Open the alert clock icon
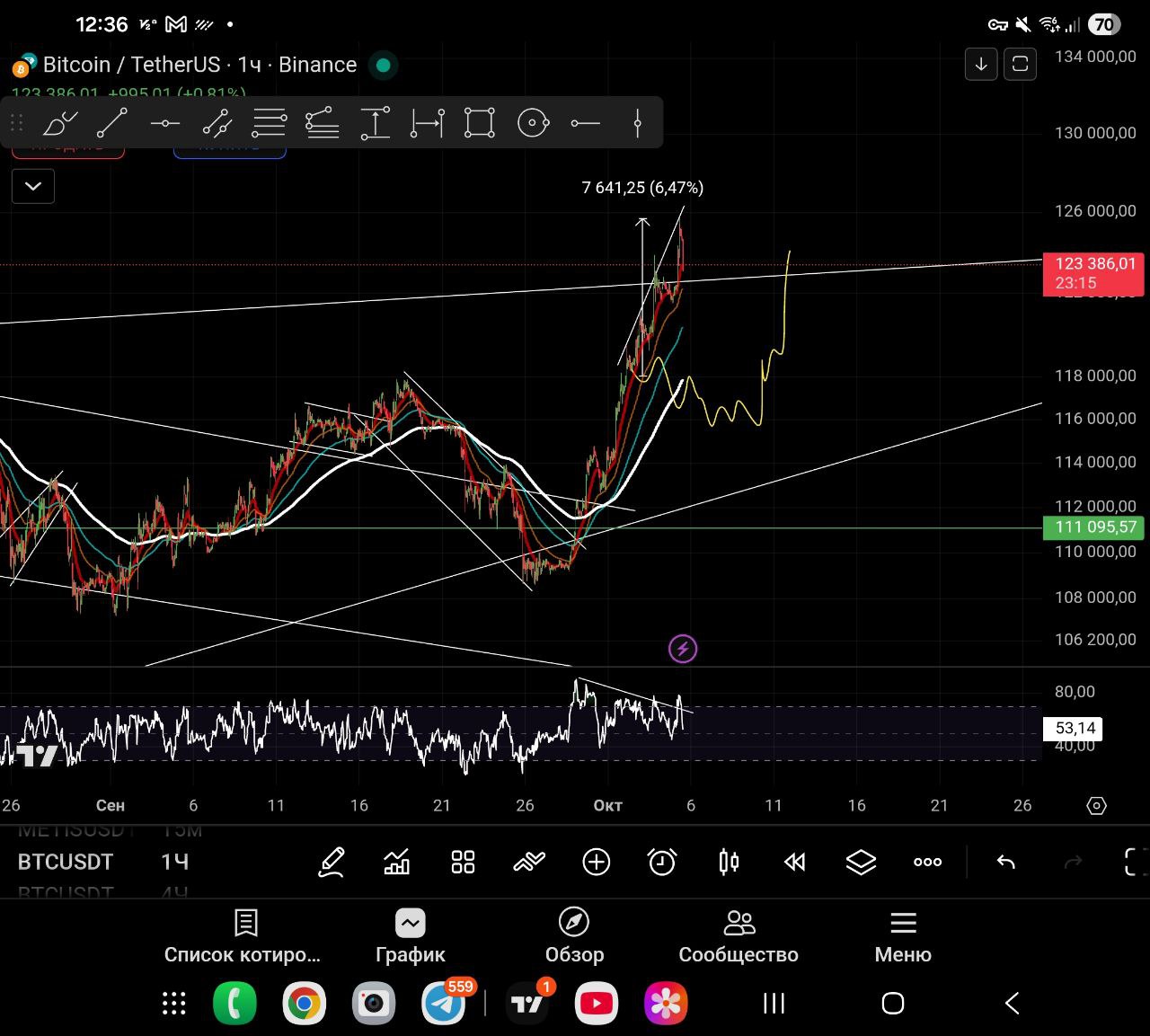Viewport: 1150px width, 1036px height. [662, 863]
